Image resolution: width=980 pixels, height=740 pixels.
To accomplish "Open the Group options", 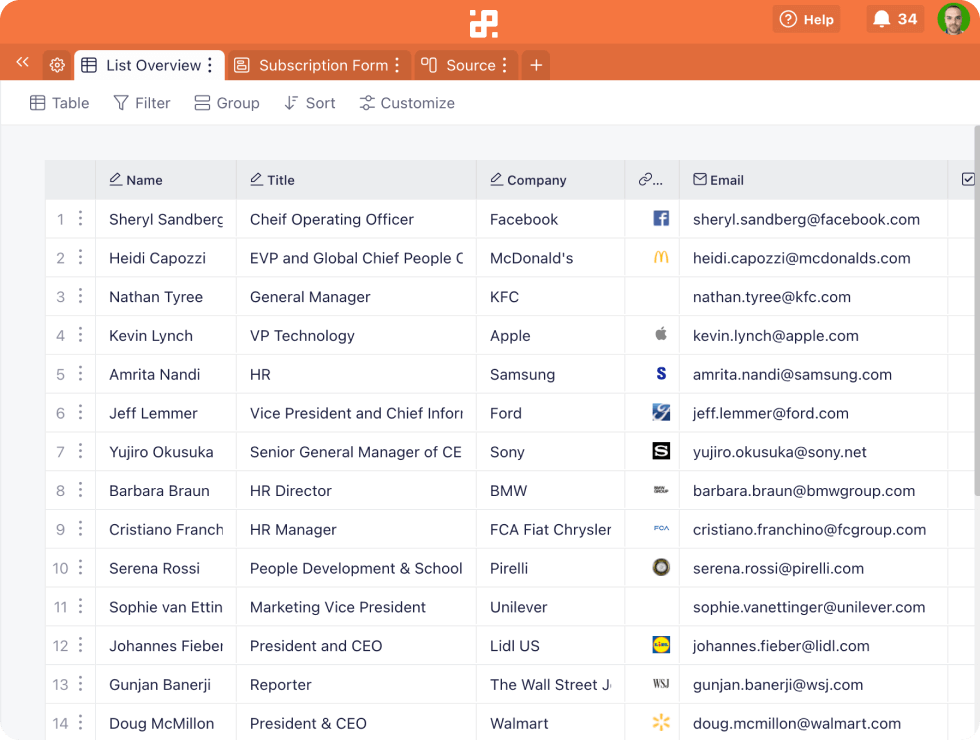I will pyautogui.click(x=227, y=103).
